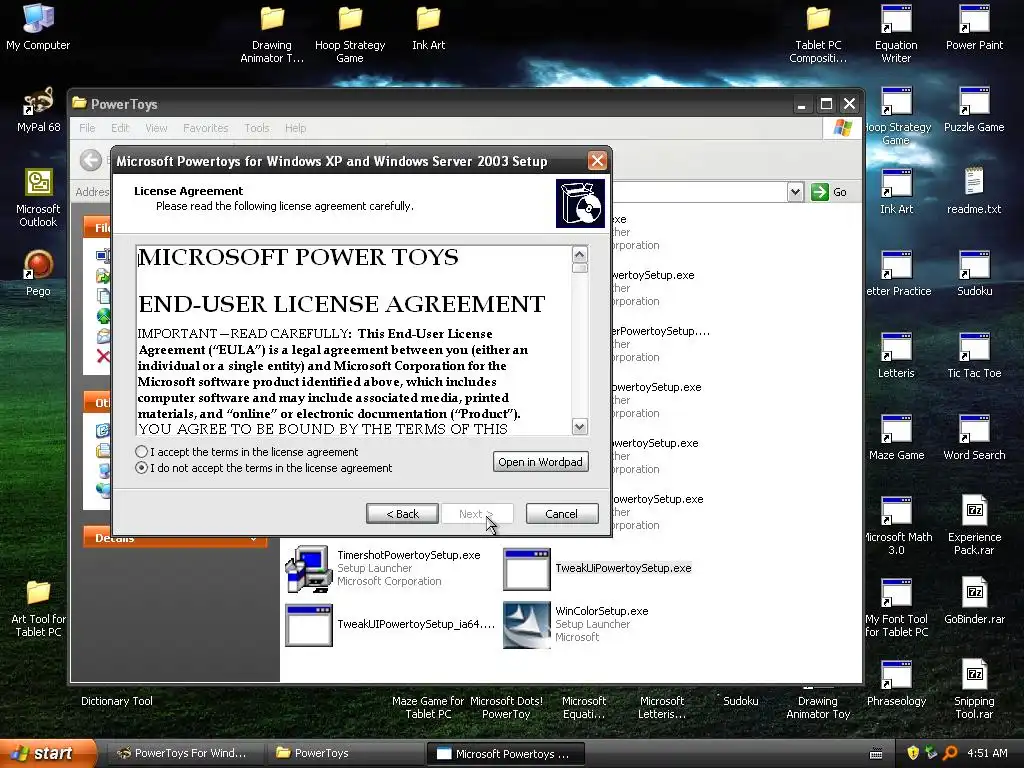
Task: Click Open in Wordpad button
Action: pyautogui.click(x=541, y=462)
